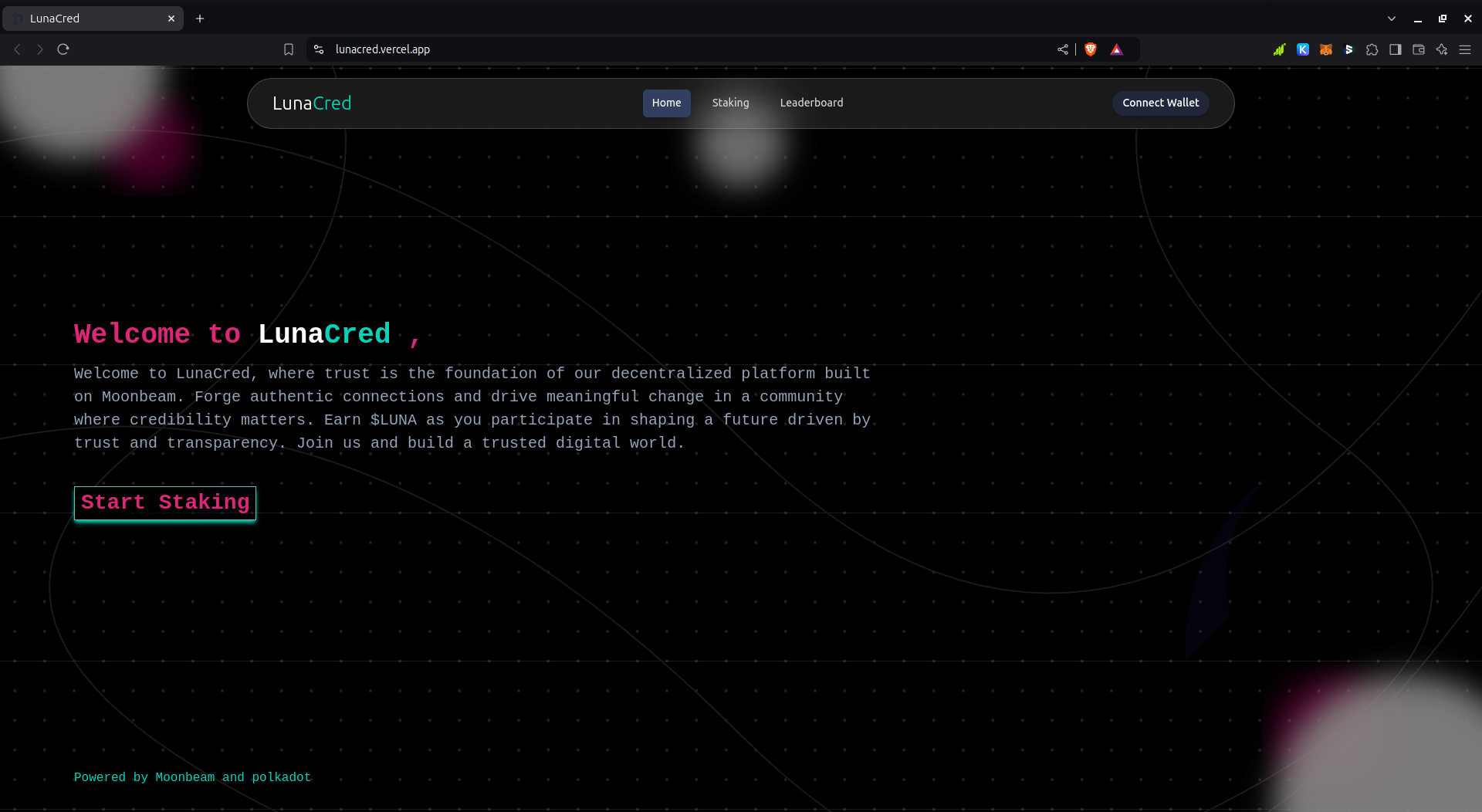This screenshot has width=1482, height=812.
Task: Click the LunaCred logo in navbar
Action: 312,103
